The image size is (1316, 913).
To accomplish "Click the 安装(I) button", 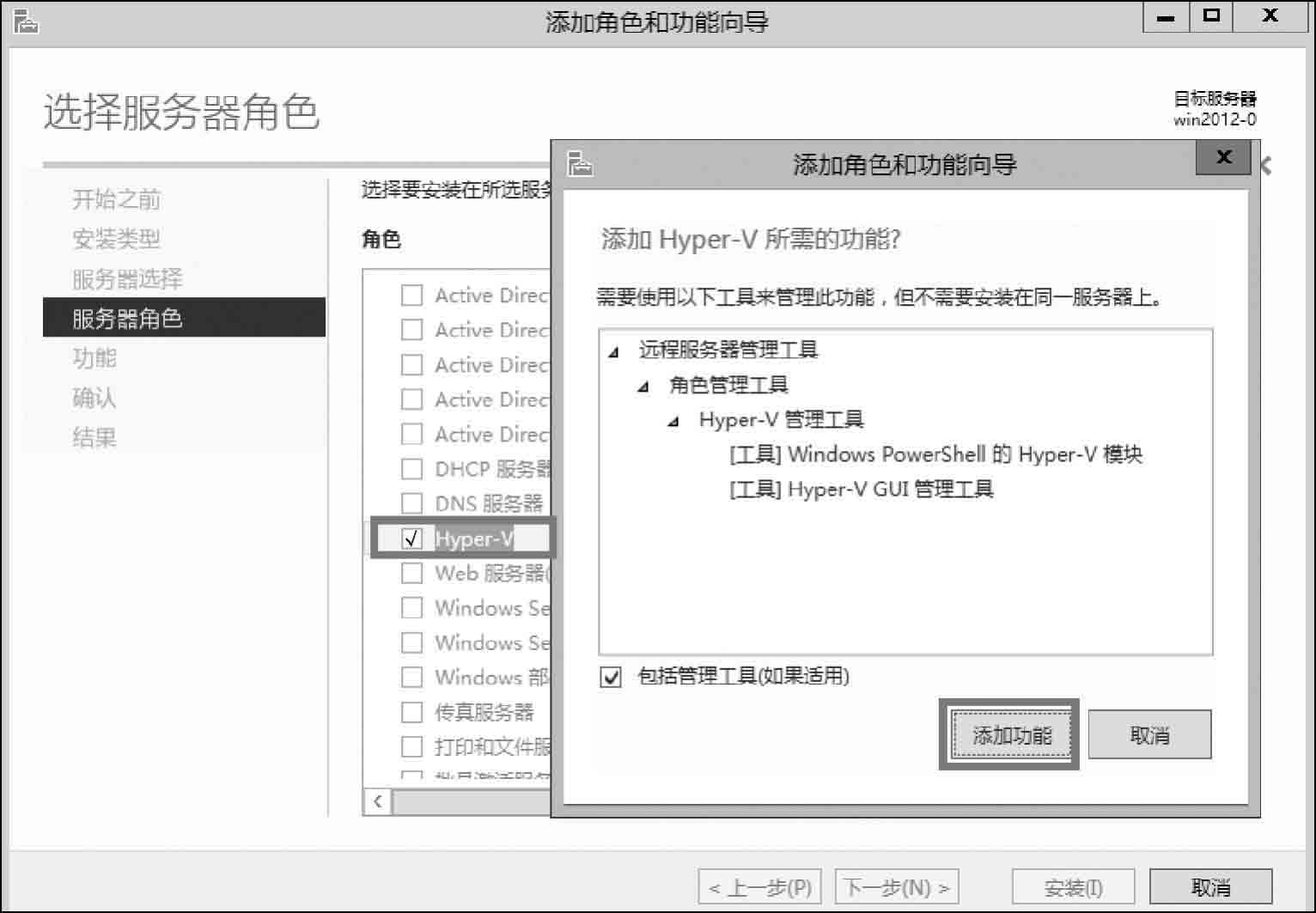I will coord(1073,887).
